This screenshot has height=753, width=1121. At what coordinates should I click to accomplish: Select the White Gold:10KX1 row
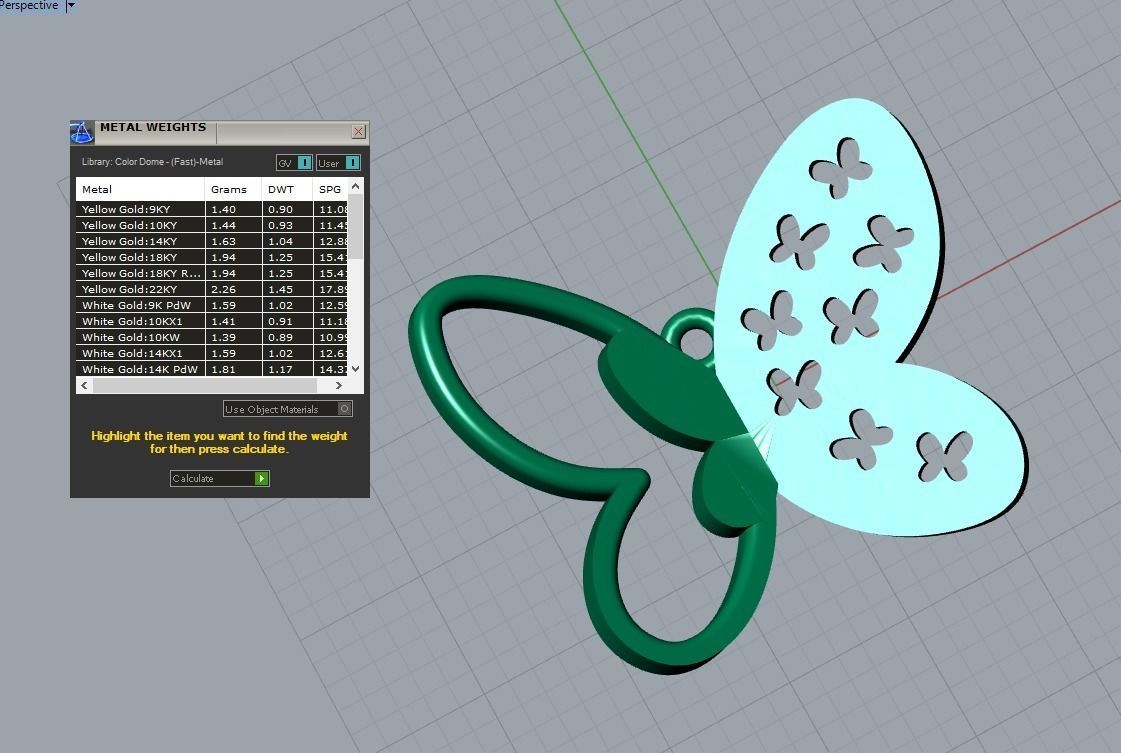coord(212,321)
